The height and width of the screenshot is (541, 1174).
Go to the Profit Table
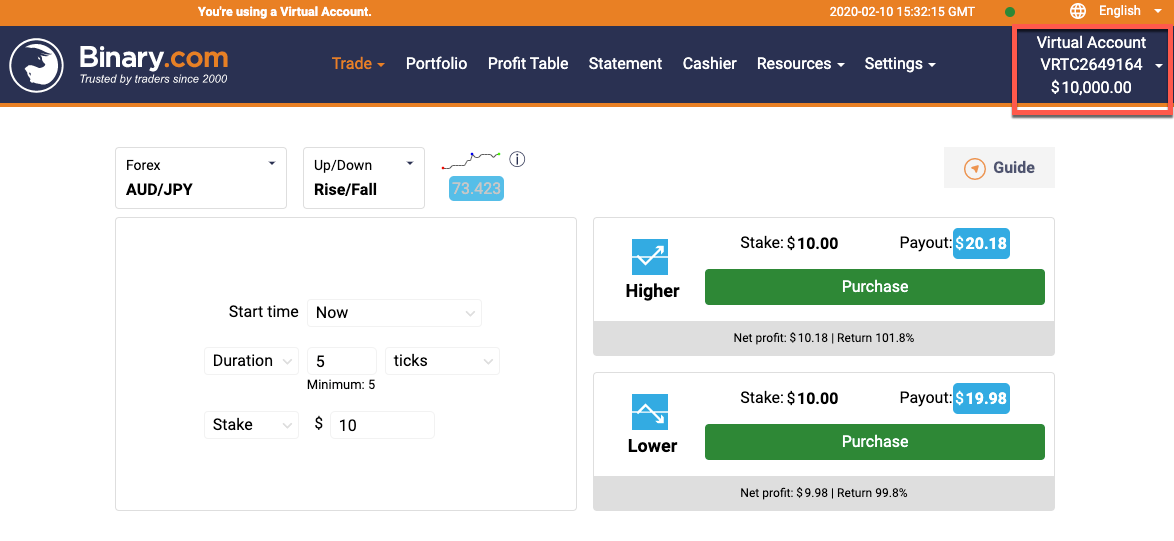click(528, 64)
